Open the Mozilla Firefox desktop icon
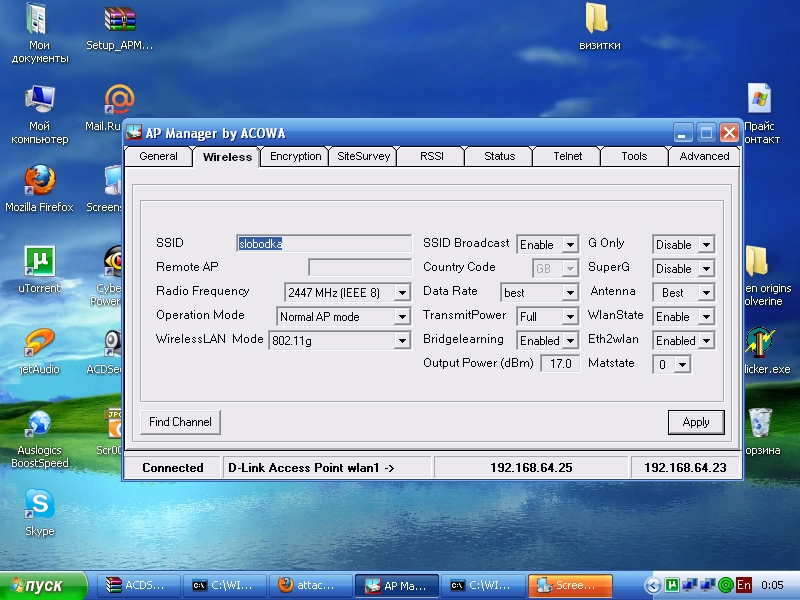The image size is (800, 600). (x=39, y=181)
